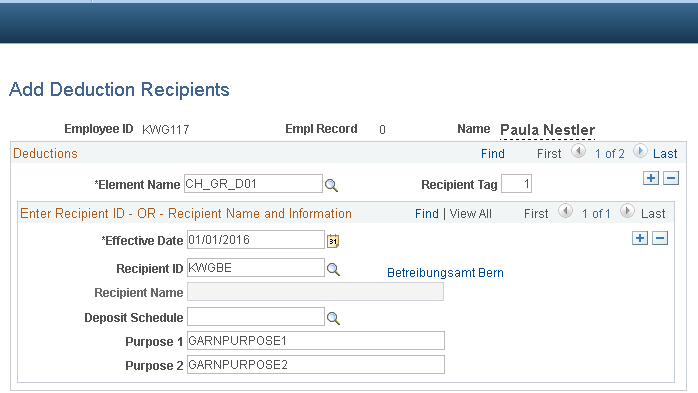Go to Last row in Deductions
The width and height of the screenshot is (698, 393).
(665, 154)
